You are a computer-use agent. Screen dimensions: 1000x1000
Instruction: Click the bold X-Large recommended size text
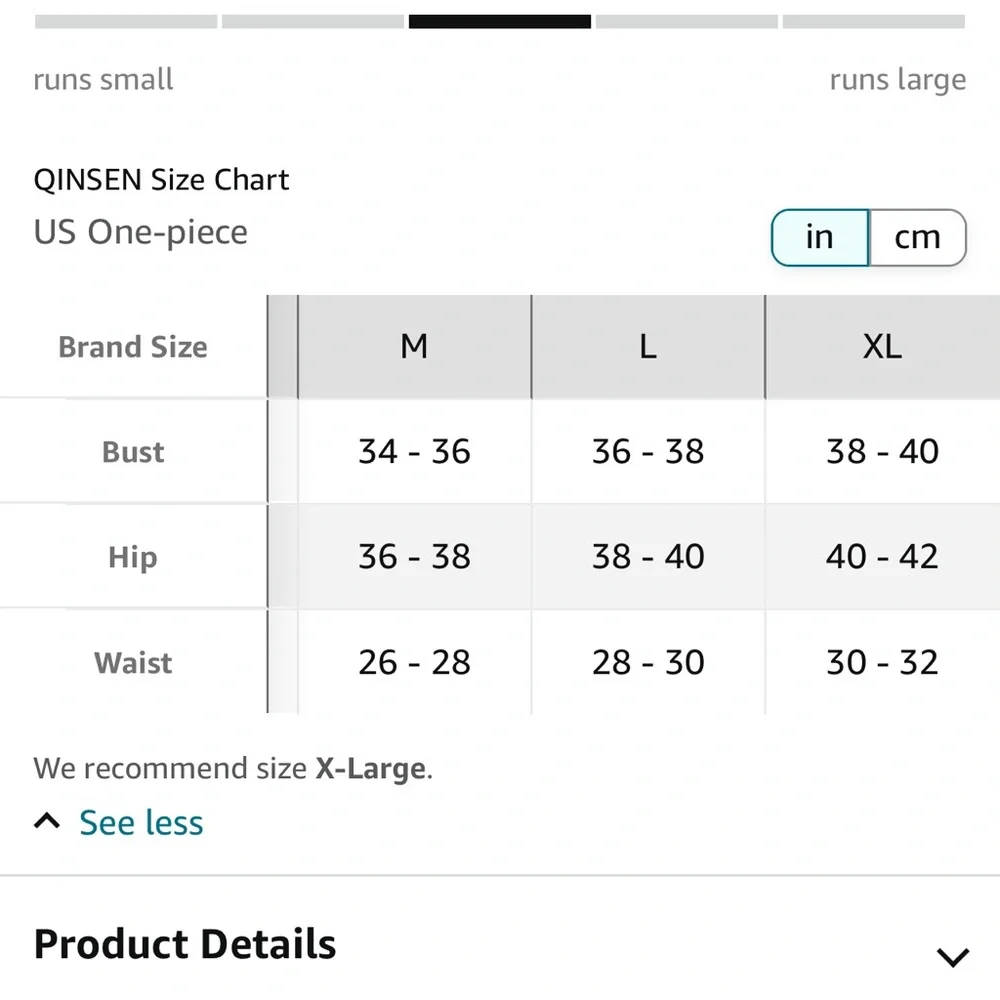pyautogui.click(x=371, y=769)
